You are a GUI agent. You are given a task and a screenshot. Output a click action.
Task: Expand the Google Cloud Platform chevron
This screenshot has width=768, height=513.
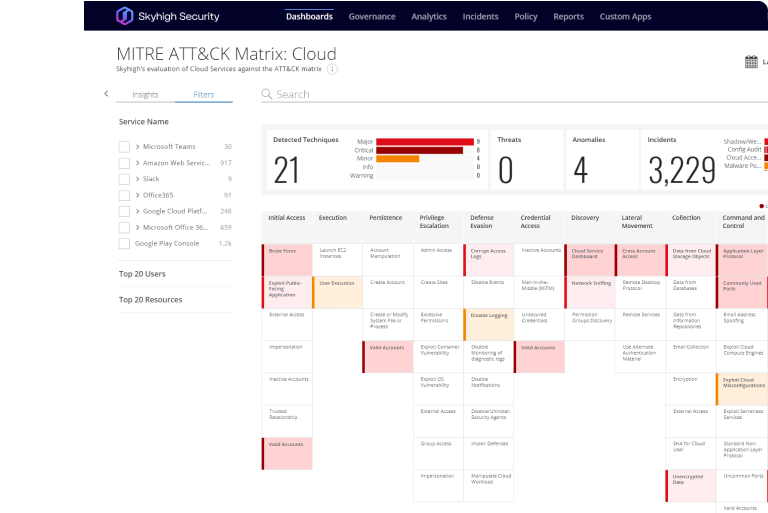[138, 211]
